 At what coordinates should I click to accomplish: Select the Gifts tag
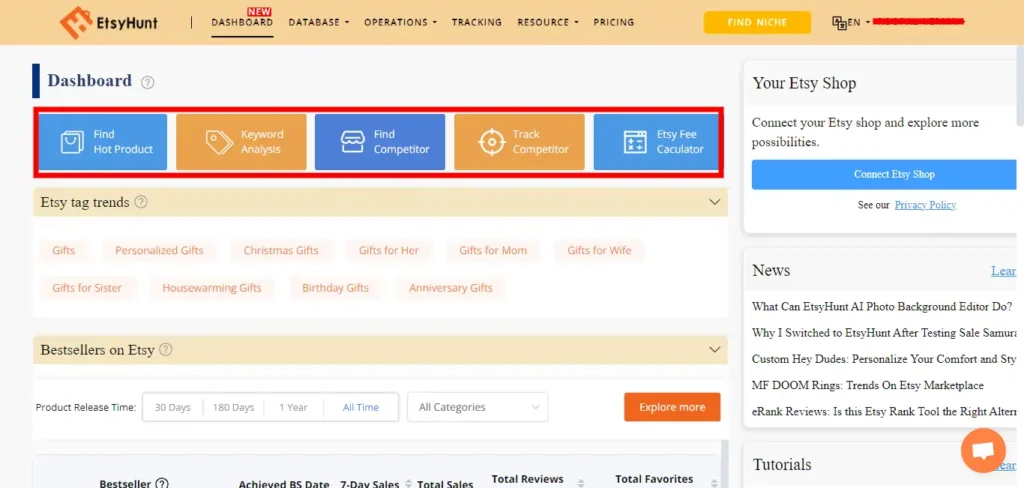[x=63, y=250]
